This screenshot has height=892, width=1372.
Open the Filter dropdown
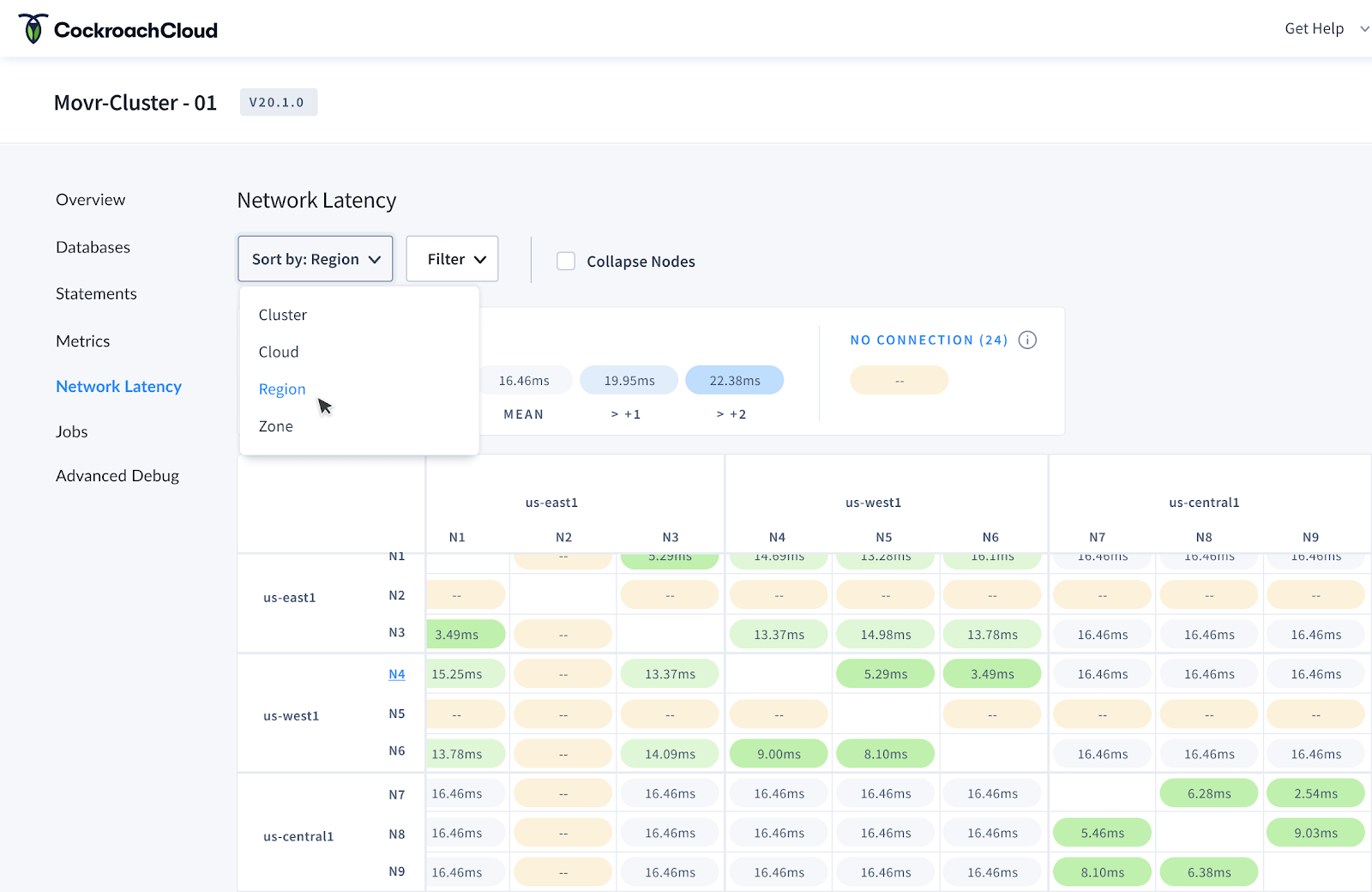[x=452, y=259]
